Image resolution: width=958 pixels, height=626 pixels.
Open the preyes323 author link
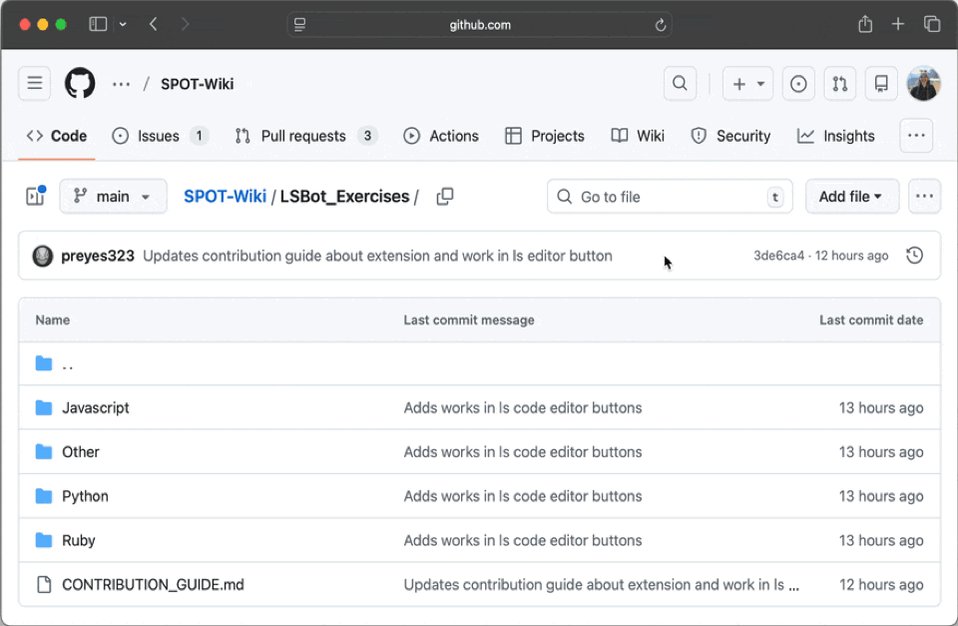coord(98,256)
